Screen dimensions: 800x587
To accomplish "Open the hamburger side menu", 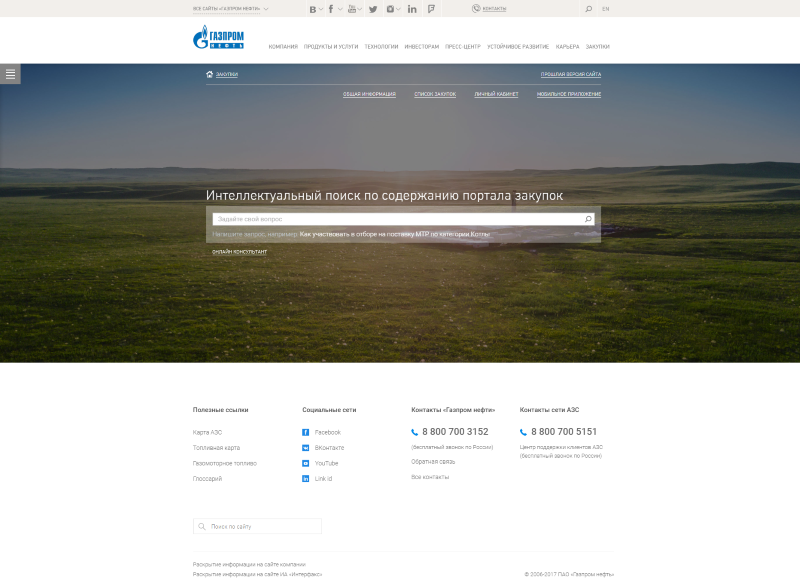I will click(10, 74).
